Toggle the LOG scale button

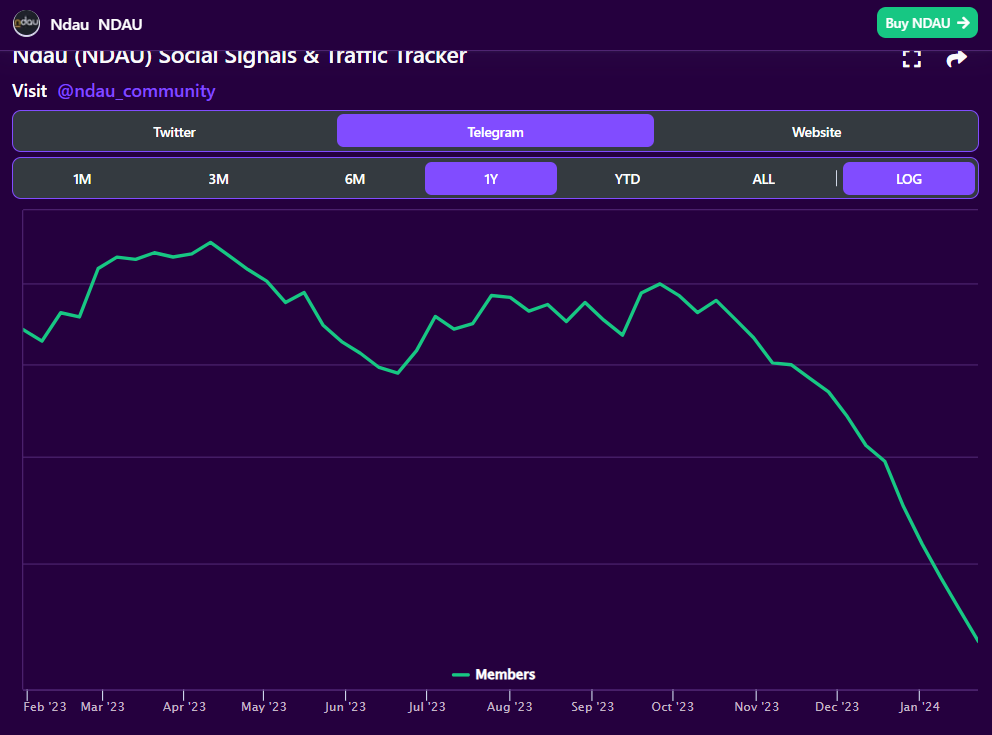click(x=908, y=178)
